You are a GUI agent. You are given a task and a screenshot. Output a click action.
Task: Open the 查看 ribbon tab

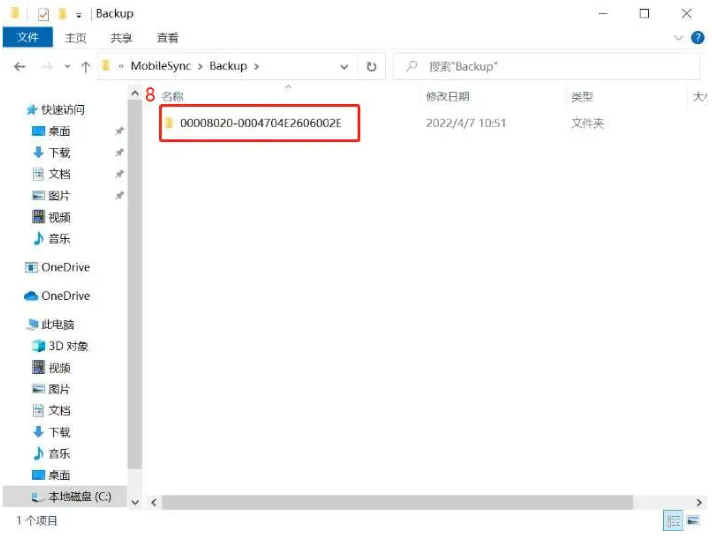coord(167,38)
